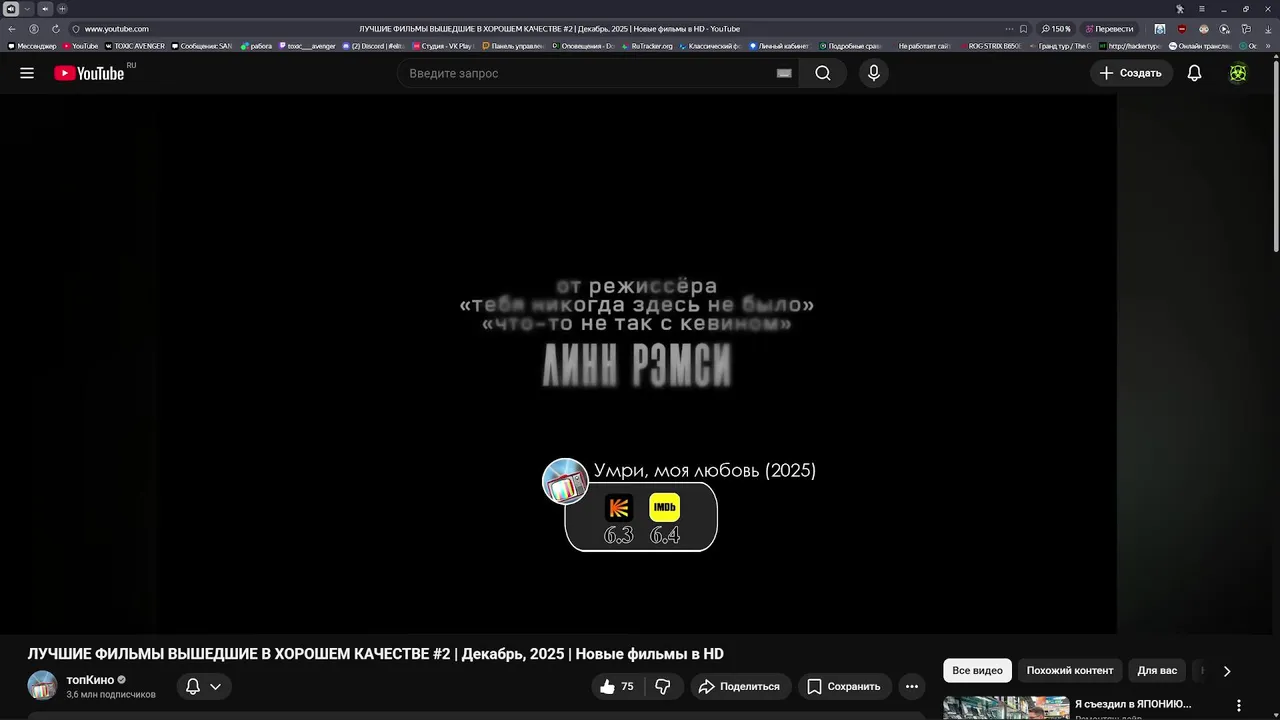Open the site protection shield icon
Screen dimensions: 1280x720
tap(76, 29)
